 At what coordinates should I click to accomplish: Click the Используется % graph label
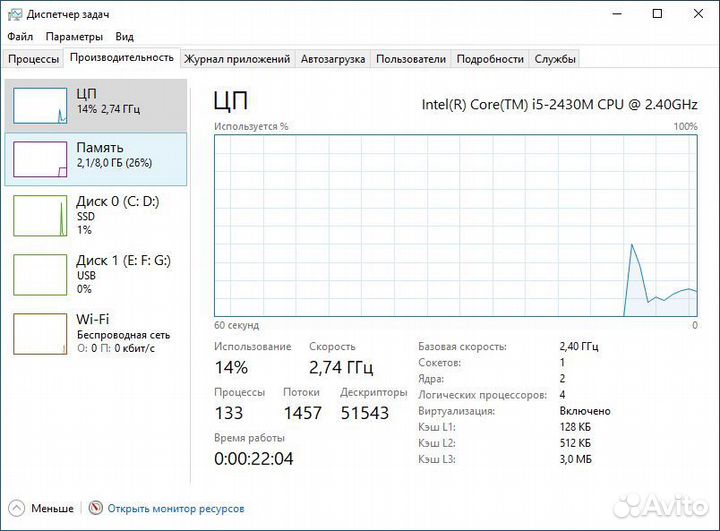pos(251,126)
